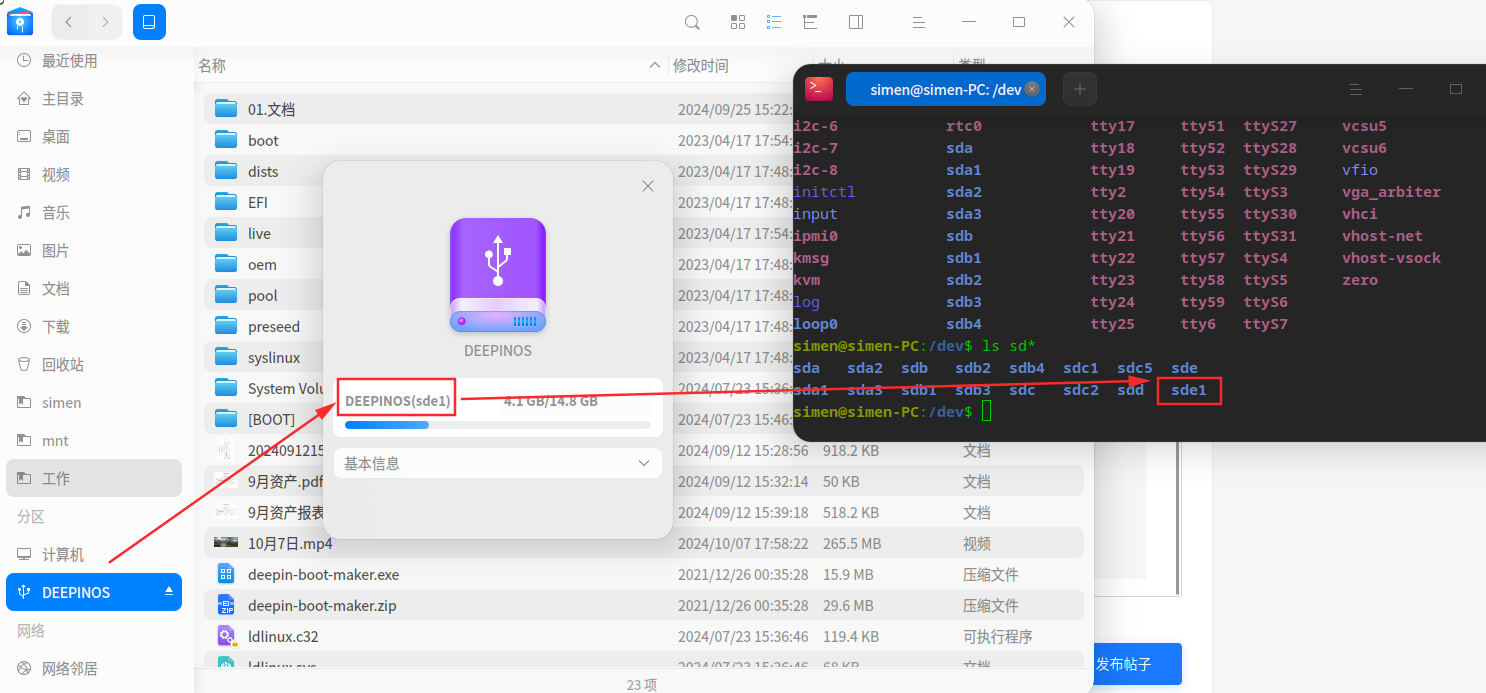This screenshot has height=693, width=1486.
Task: Select the 9月资产报表 file
Action: (285, 513)
